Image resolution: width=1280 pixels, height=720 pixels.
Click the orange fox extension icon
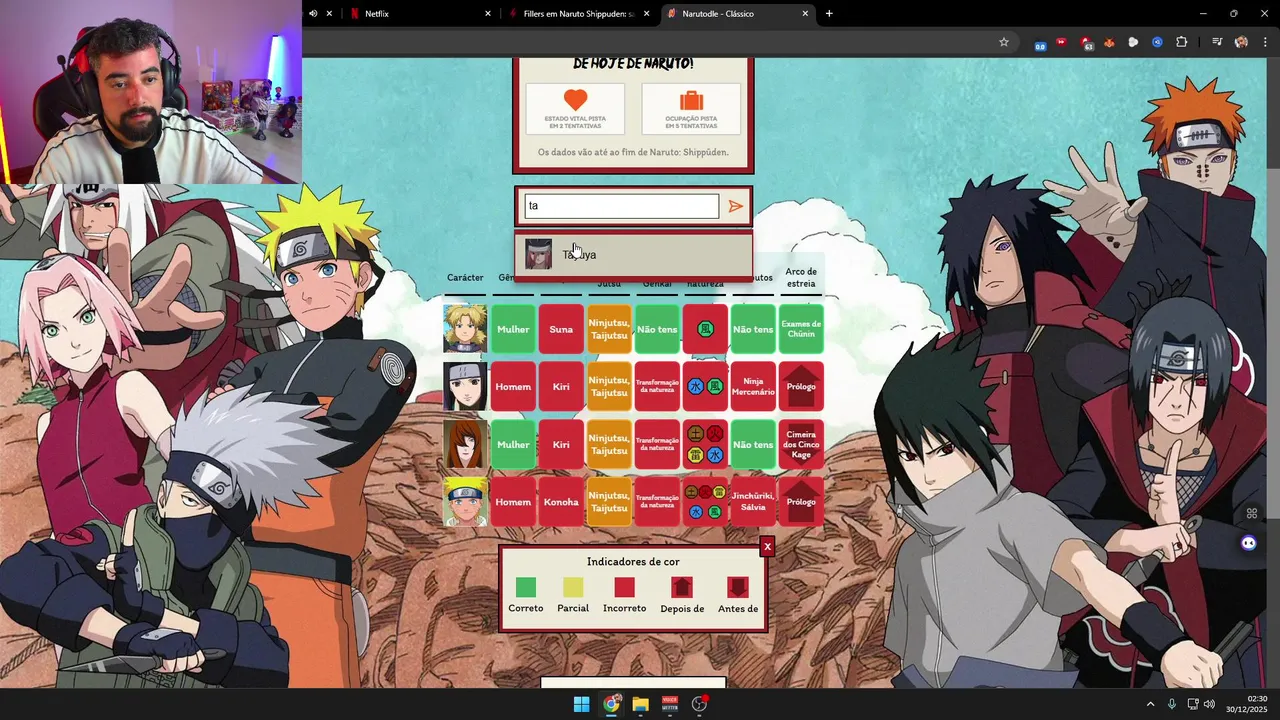(x=1109, y=42)
